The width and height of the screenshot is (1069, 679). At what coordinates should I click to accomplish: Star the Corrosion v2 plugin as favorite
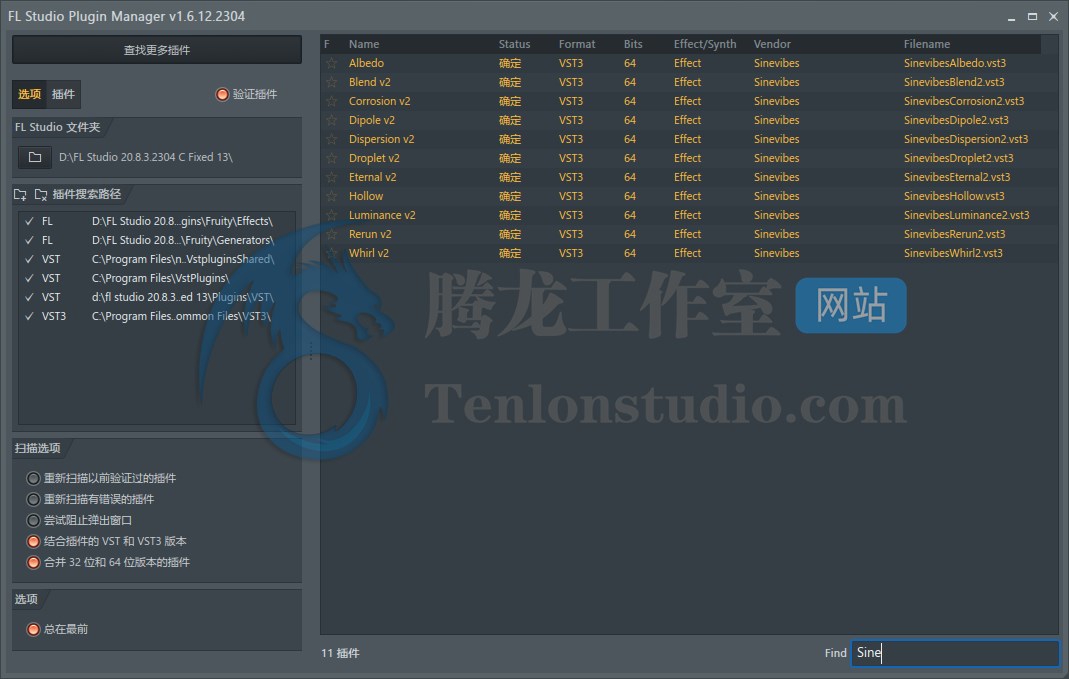[x=331, y=101]
